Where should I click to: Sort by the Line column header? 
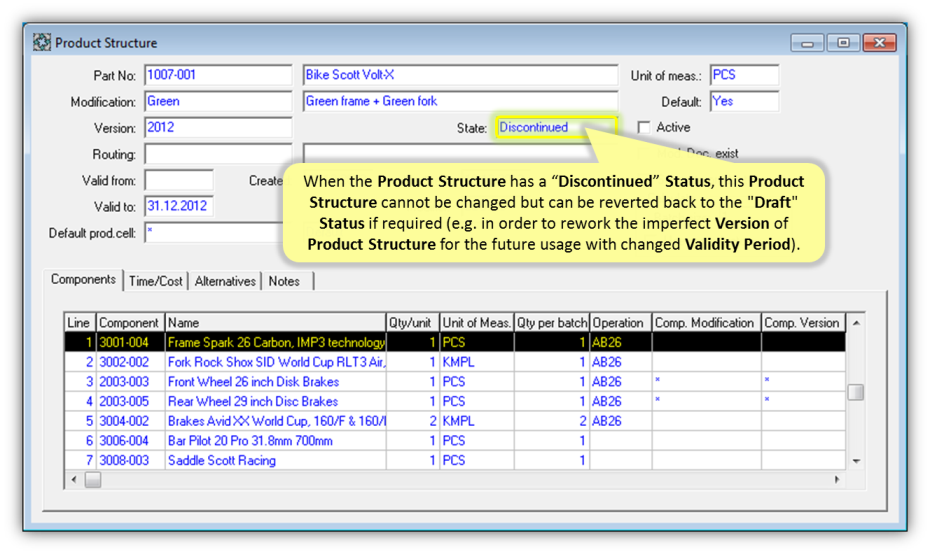pos(79,323)
